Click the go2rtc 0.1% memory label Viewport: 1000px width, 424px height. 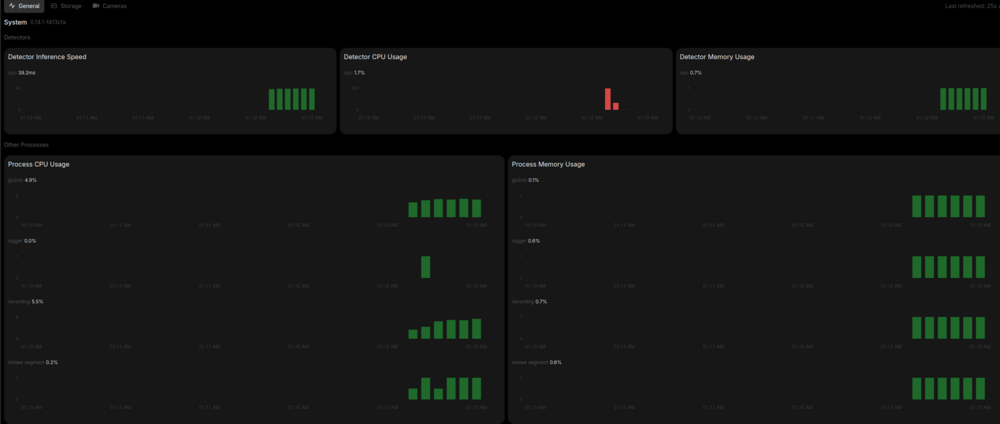tap(526, 180)
